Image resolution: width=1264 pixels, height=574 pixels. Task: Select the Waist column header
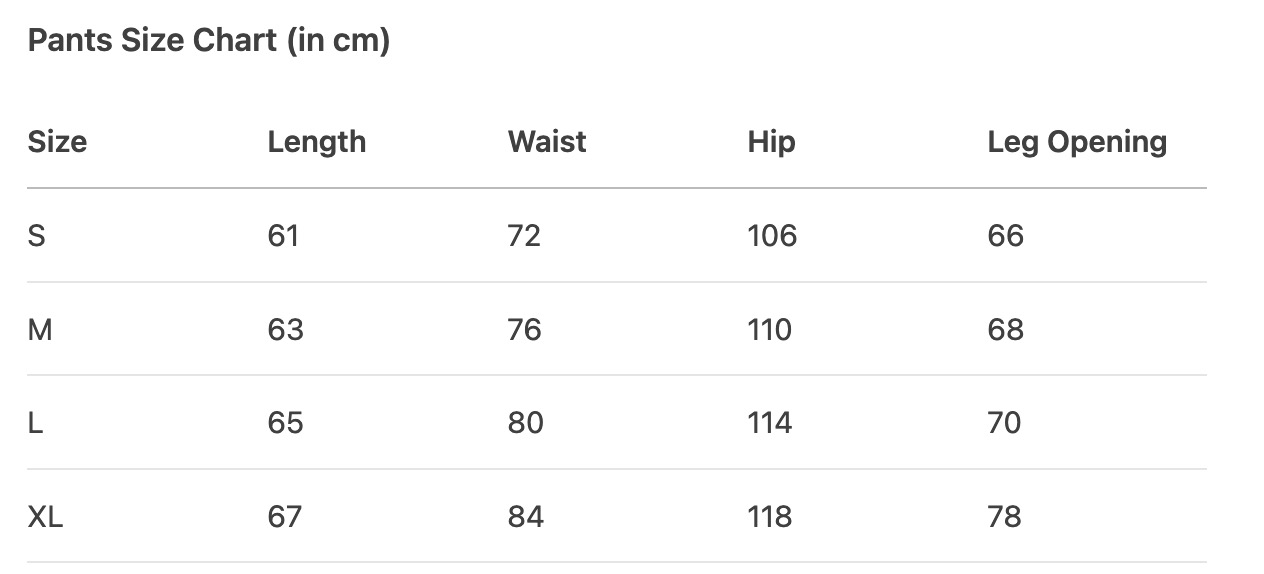(546, 142)
